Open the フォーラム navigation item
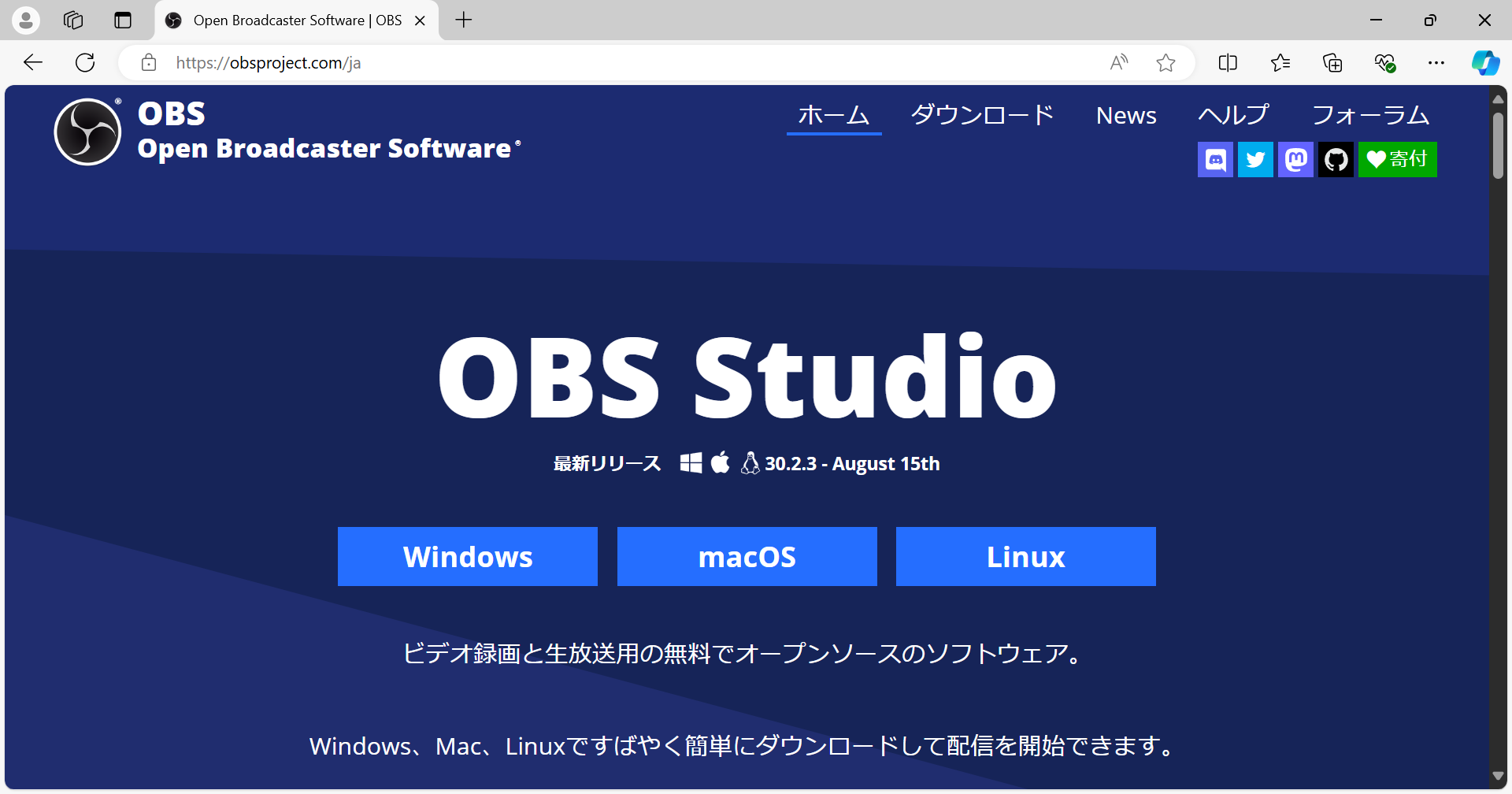This screenshot has width=1512, height=794. [x=1371, y=116]
